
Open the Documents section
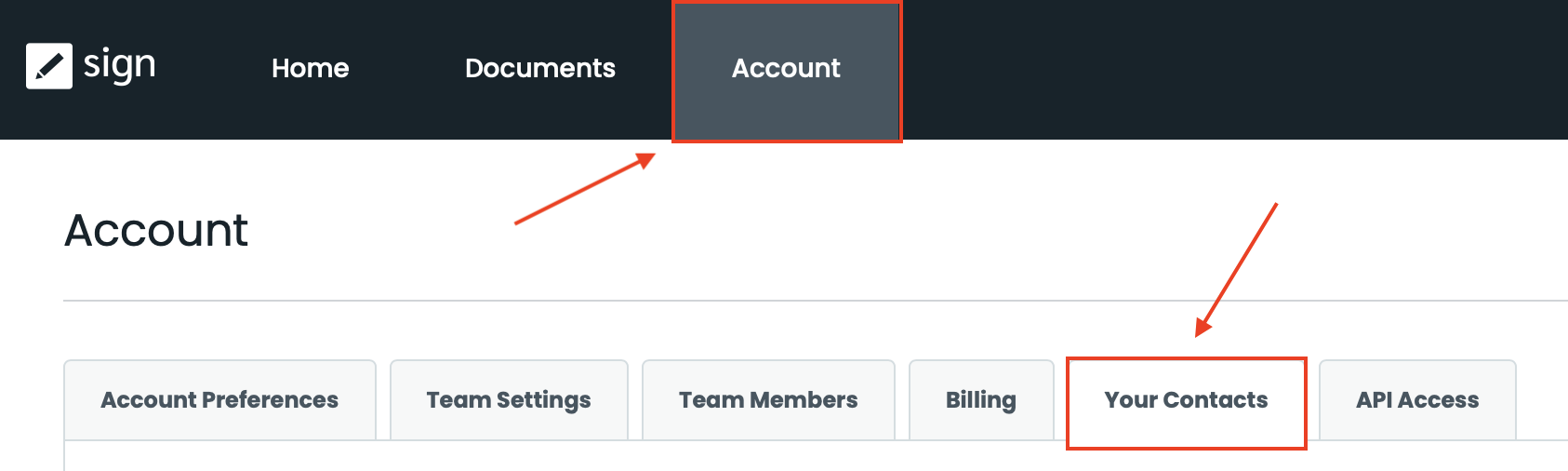coord(539,68)
